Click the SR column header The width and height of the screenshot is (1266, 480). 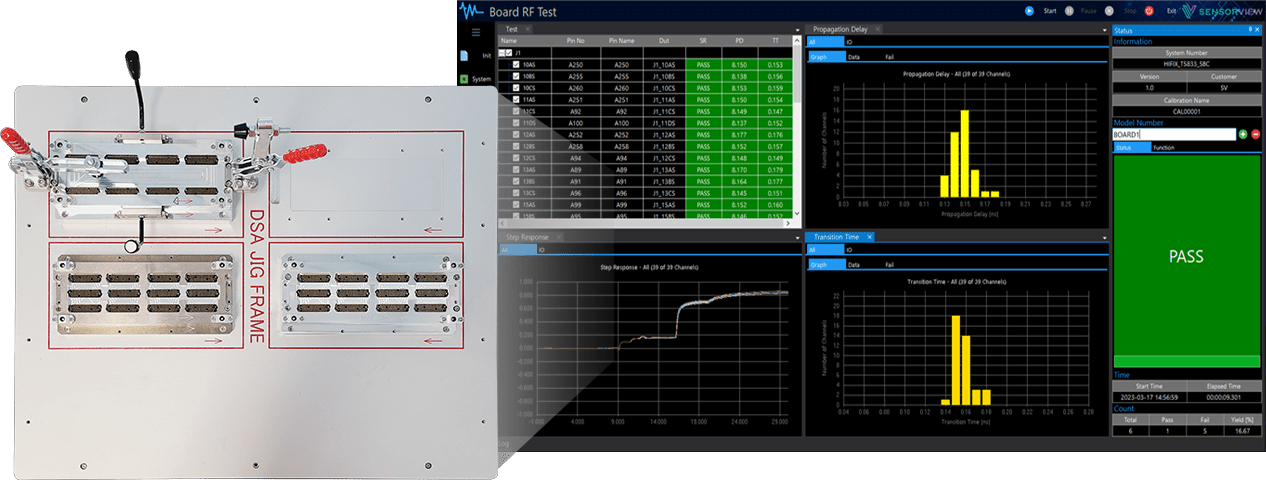pyautogui.click(x=703, y=41)
